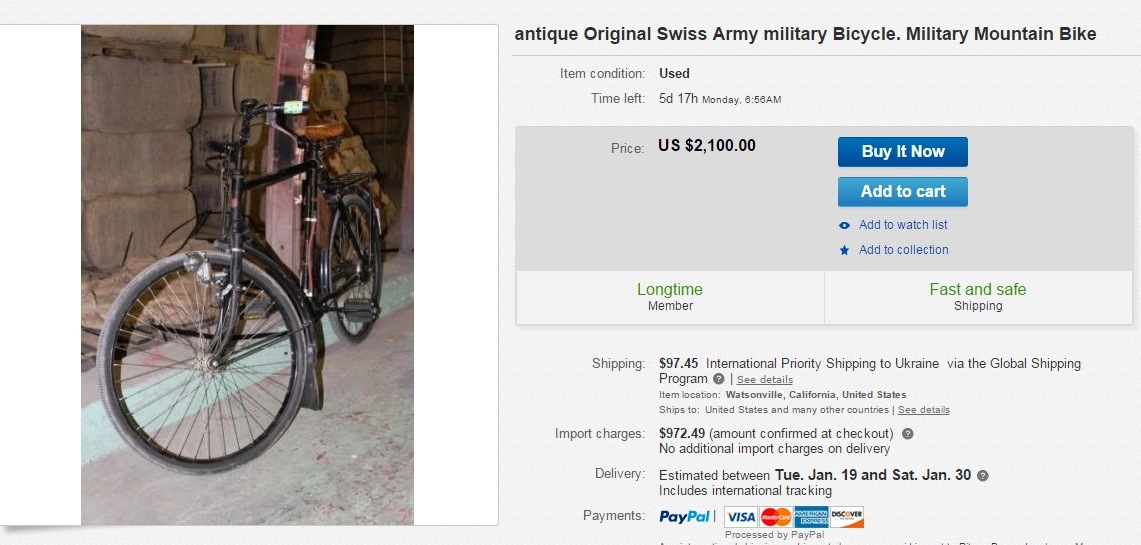Click the star icon beside collection
Viewport: 1141px width, 545px height.
tap(845, 250)
